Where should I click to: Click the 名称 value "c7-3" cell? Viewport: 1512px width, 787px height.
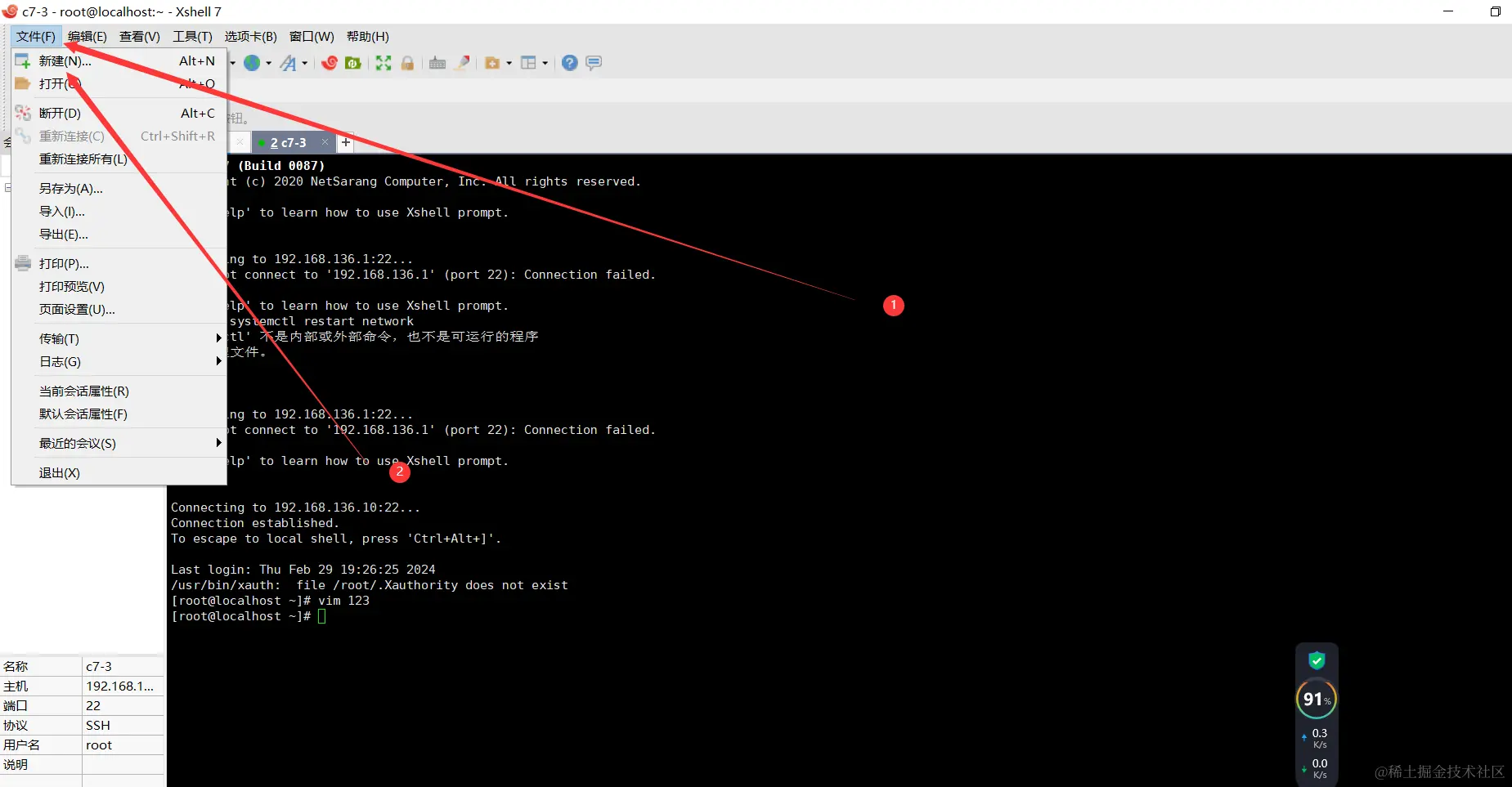pos(123,667)
